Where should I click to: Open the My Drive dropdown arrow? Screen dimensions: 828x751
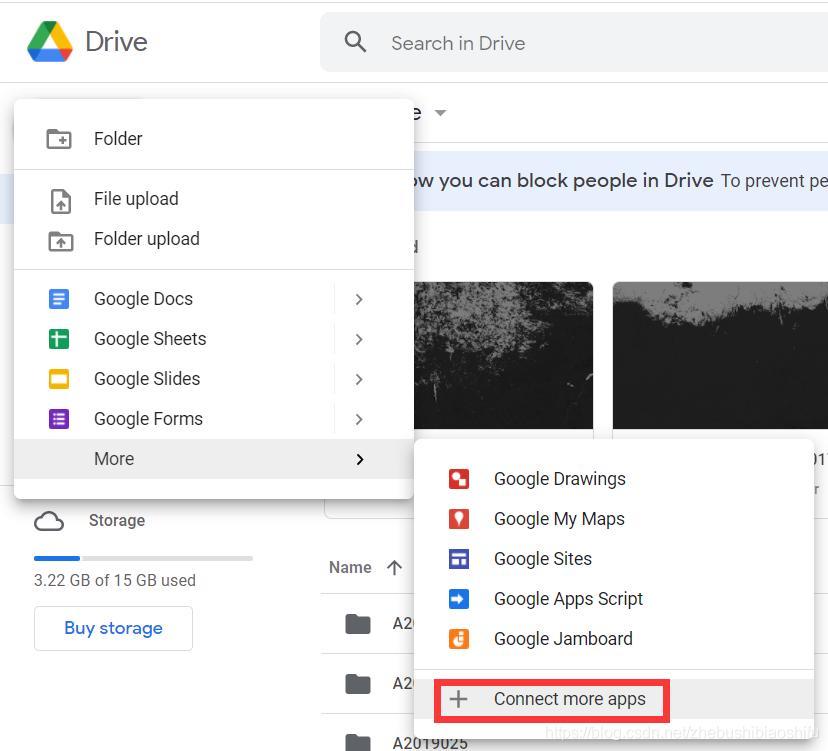[x=440, y=113]
